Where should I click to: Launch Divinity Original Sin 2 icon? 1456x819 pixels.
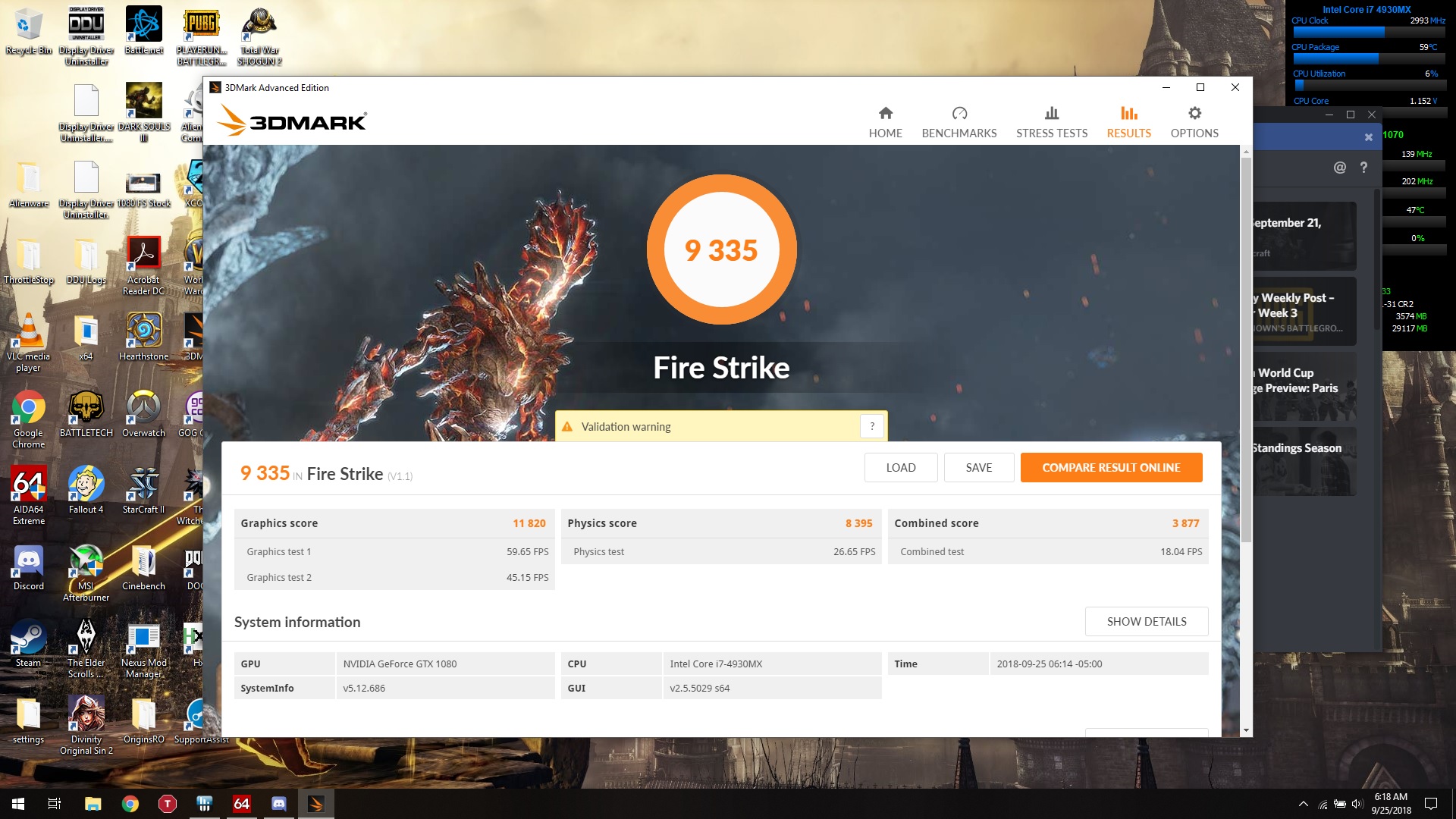(86, 726)
